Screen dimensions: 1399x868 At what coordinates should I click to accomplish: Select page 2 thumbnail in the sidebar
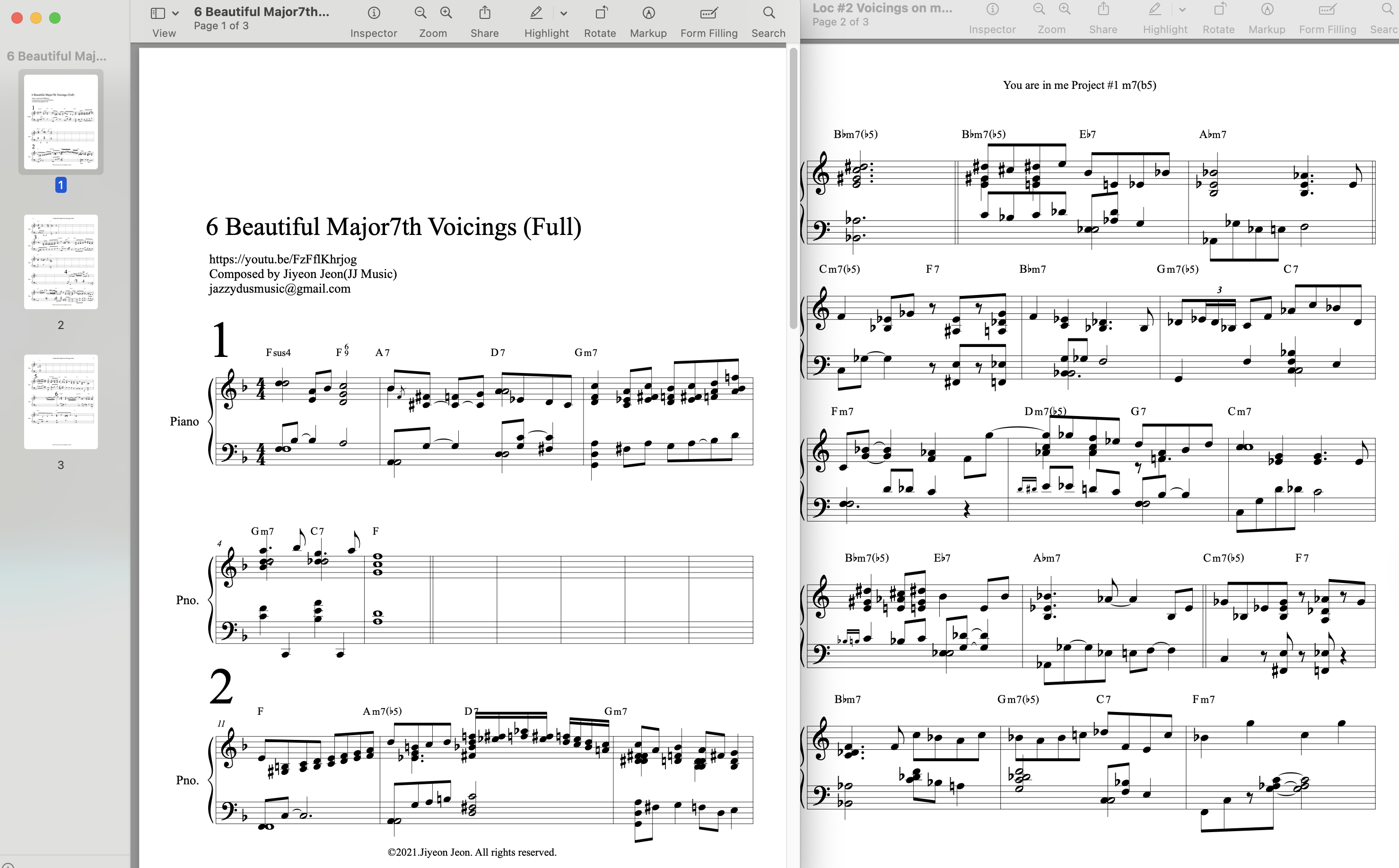[x=61, y=262]
